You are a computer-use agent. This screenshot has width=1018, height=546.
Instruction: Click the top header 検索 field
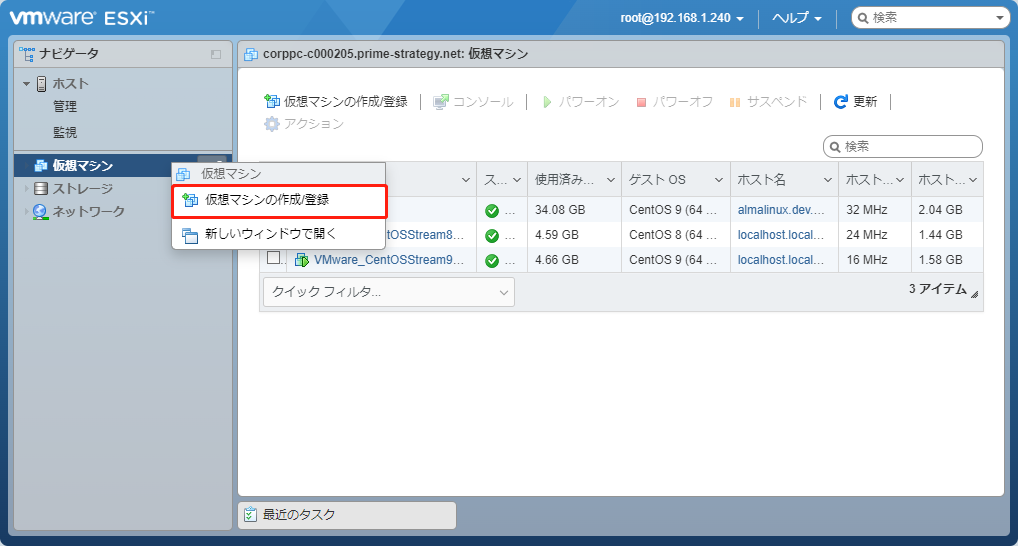pos(930,18)
